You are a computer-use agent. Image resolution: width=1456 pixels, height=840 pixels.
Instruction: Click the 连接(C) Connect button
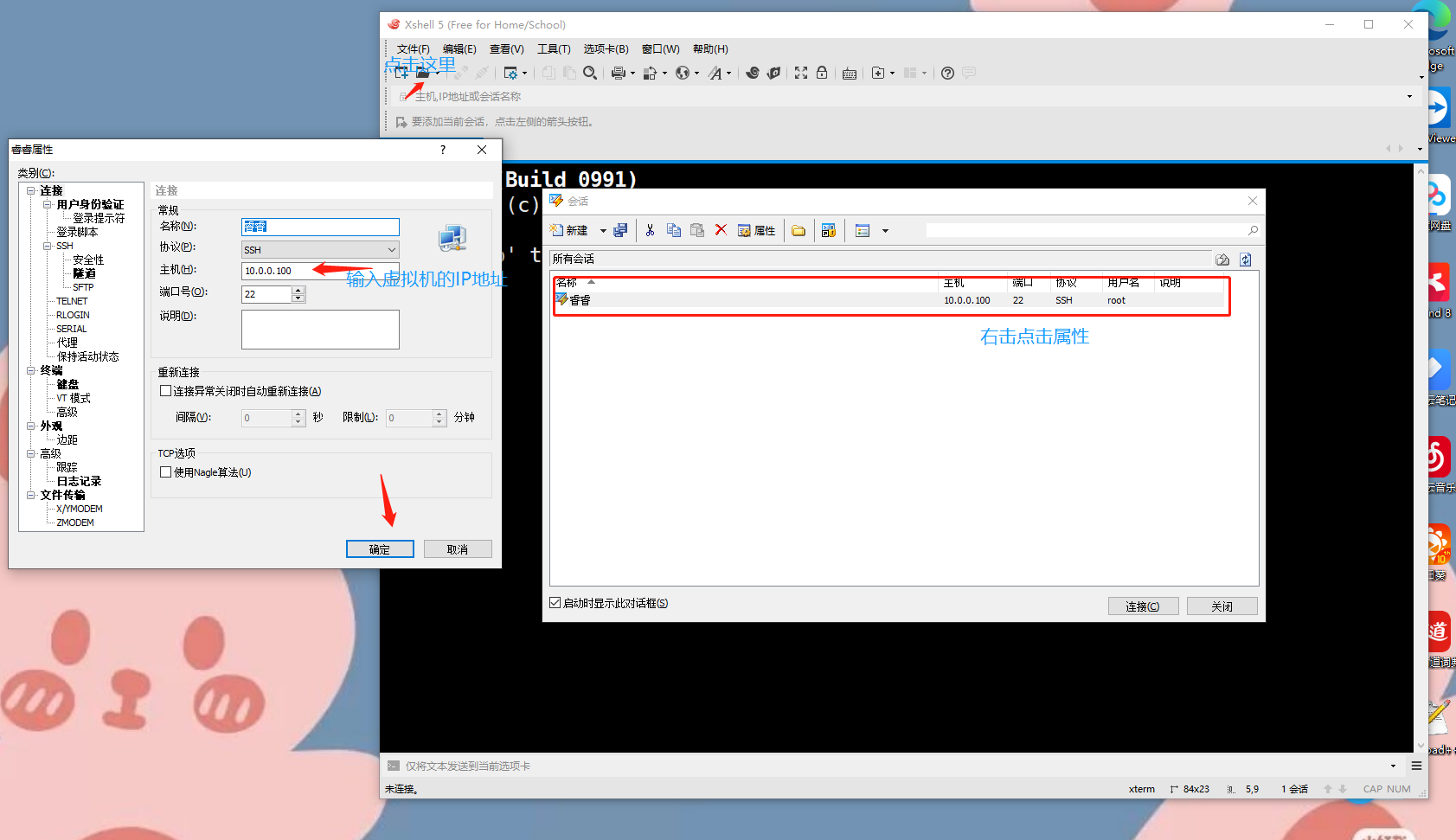[x=1143, y=606]
